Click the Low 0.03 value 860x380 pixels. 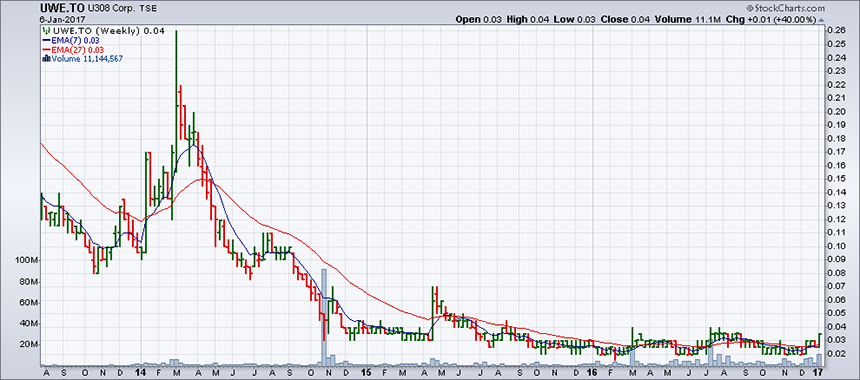coord(574,20)
